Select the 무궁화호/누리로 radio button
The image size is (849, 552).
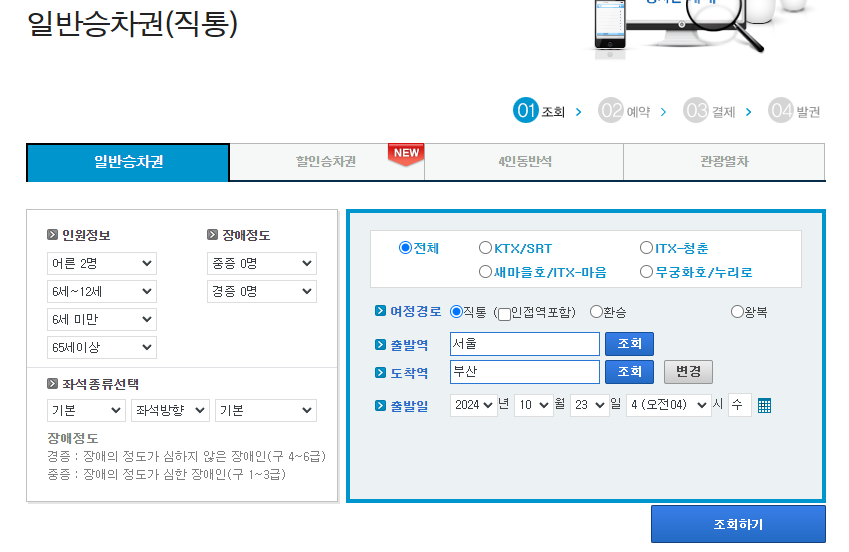(x=646, y=271)
